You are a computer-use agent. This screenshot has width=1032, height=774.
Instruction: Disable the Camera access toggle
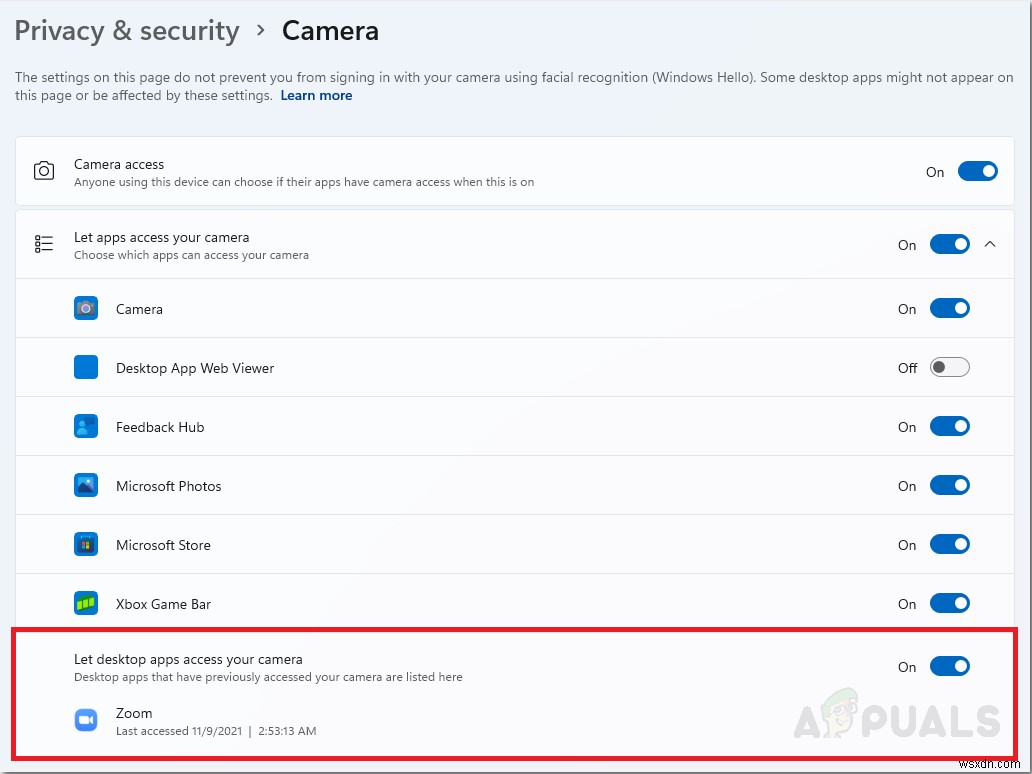tap(977, 170)
